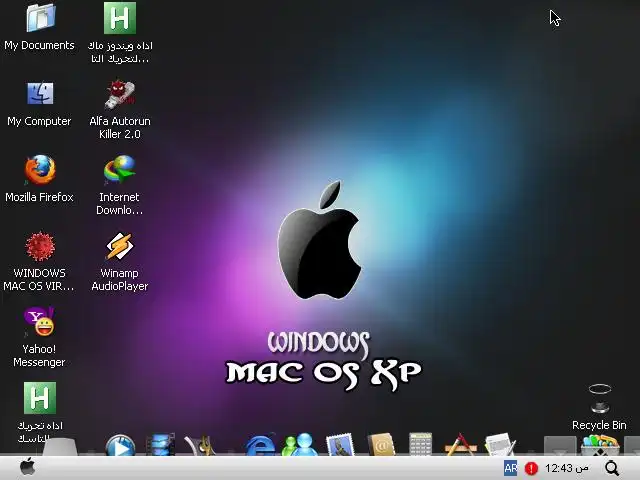Viewport: 640px width, 480px height.
Task: Click the 12:43 taskbar clock
Action: pyautogui.click(x=567, y=468)
